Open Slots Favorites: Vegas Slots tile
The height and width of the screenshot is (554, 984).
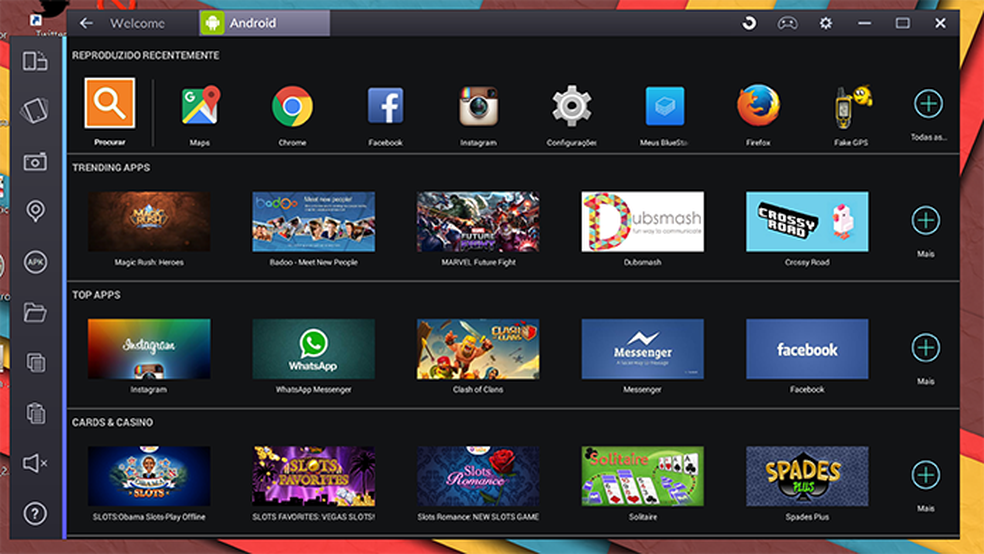314,476
